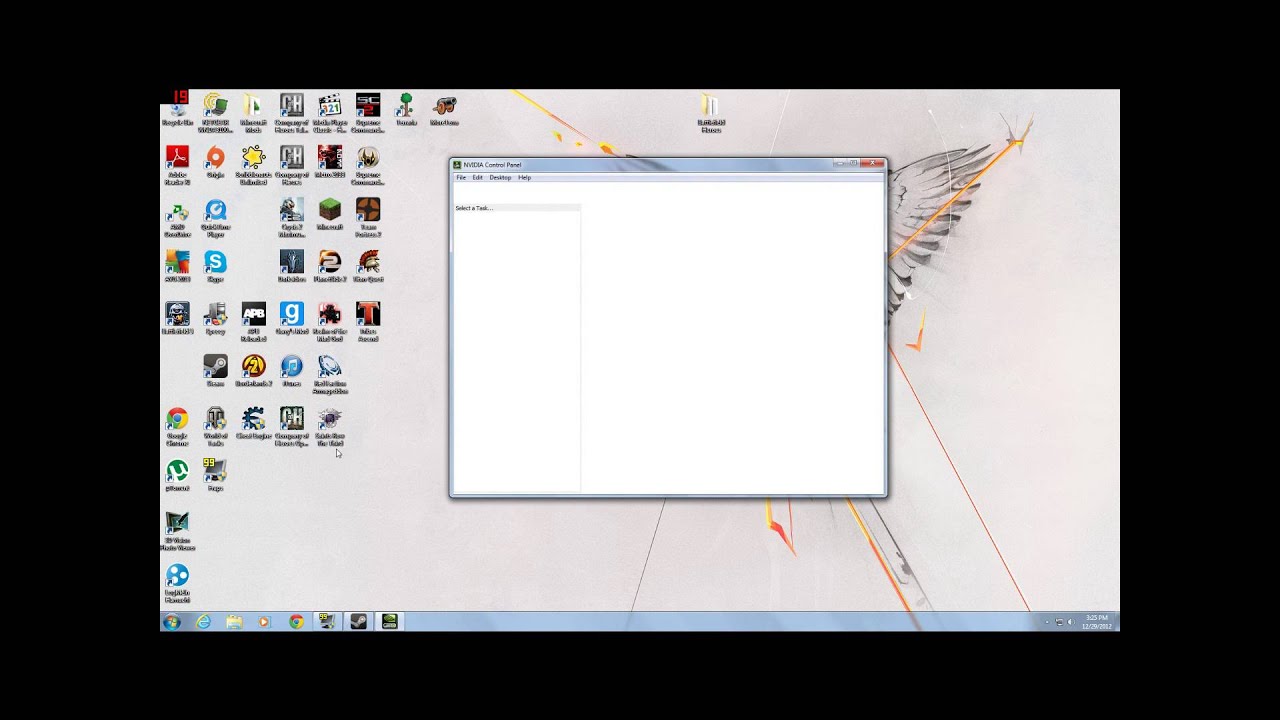Open the Help menu in NVIDIA Control Panel
This screenshot has height=720, width=1280.
point(524,177)
